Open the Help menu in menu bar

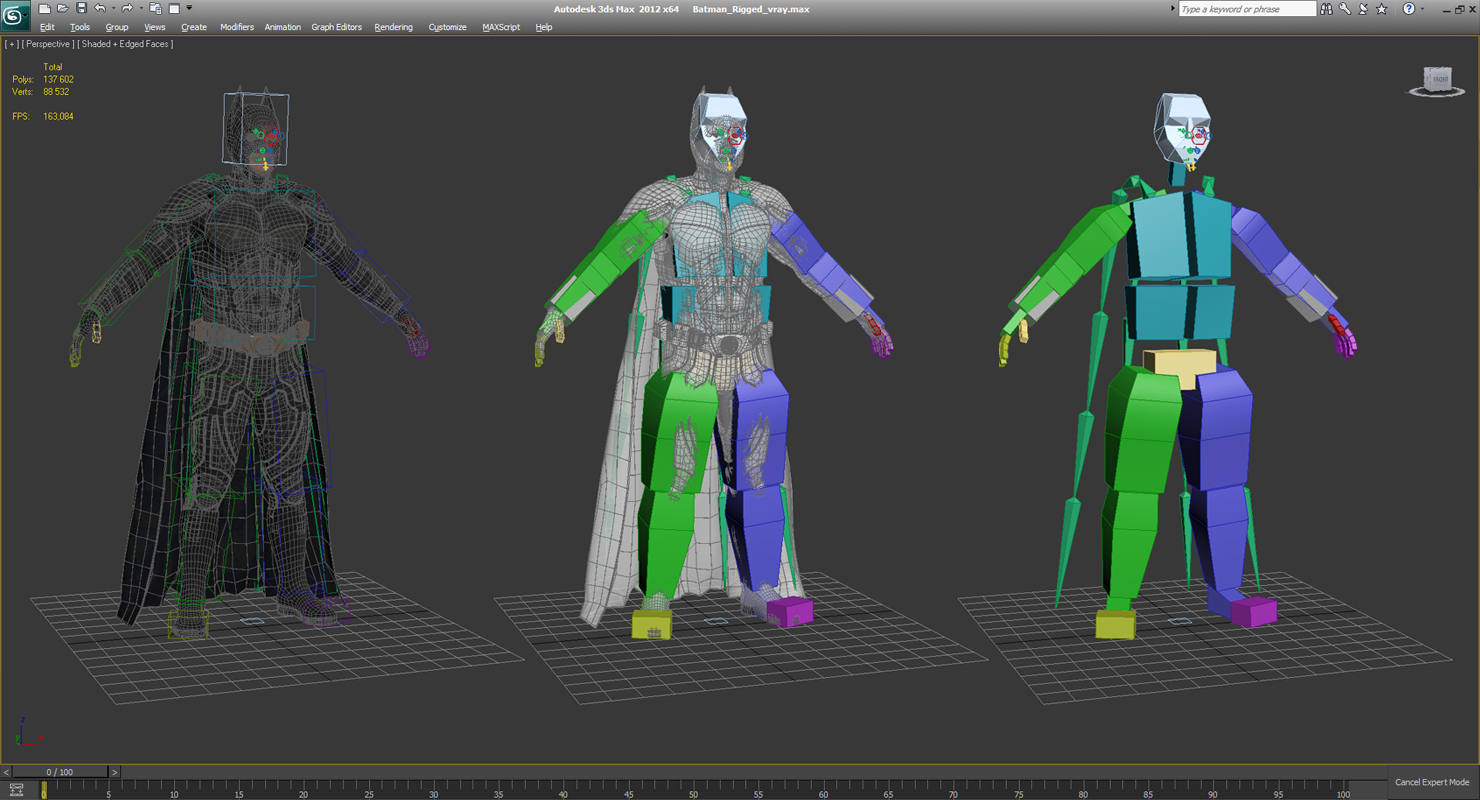(x=543, y=27)
